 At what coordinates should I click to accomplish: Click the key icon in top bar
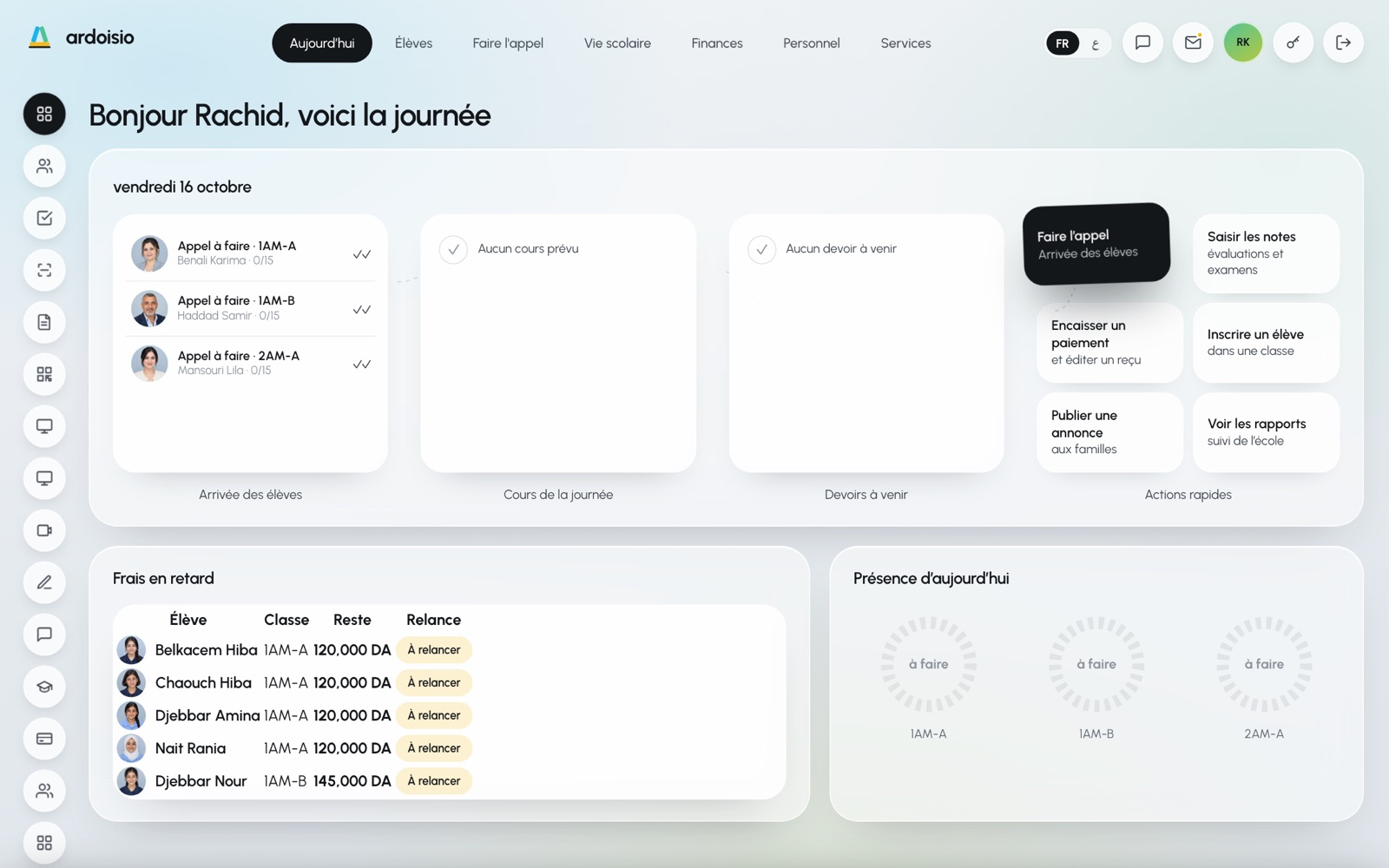click(x=1294, y=43)
